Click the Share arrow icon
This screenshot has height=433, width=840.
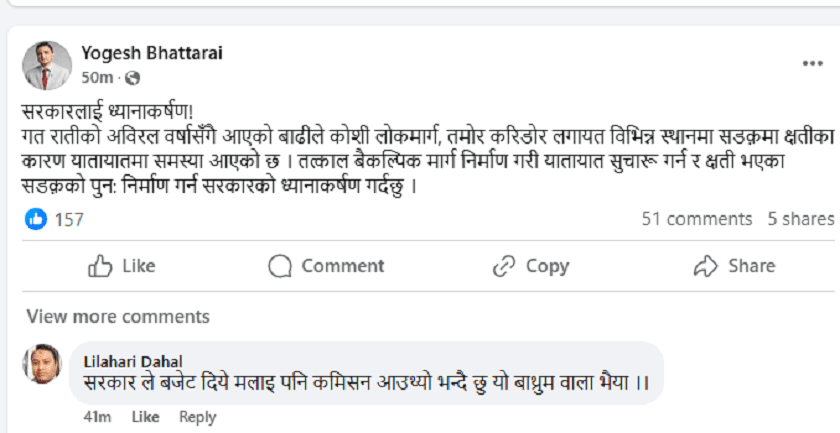(706, 266)
